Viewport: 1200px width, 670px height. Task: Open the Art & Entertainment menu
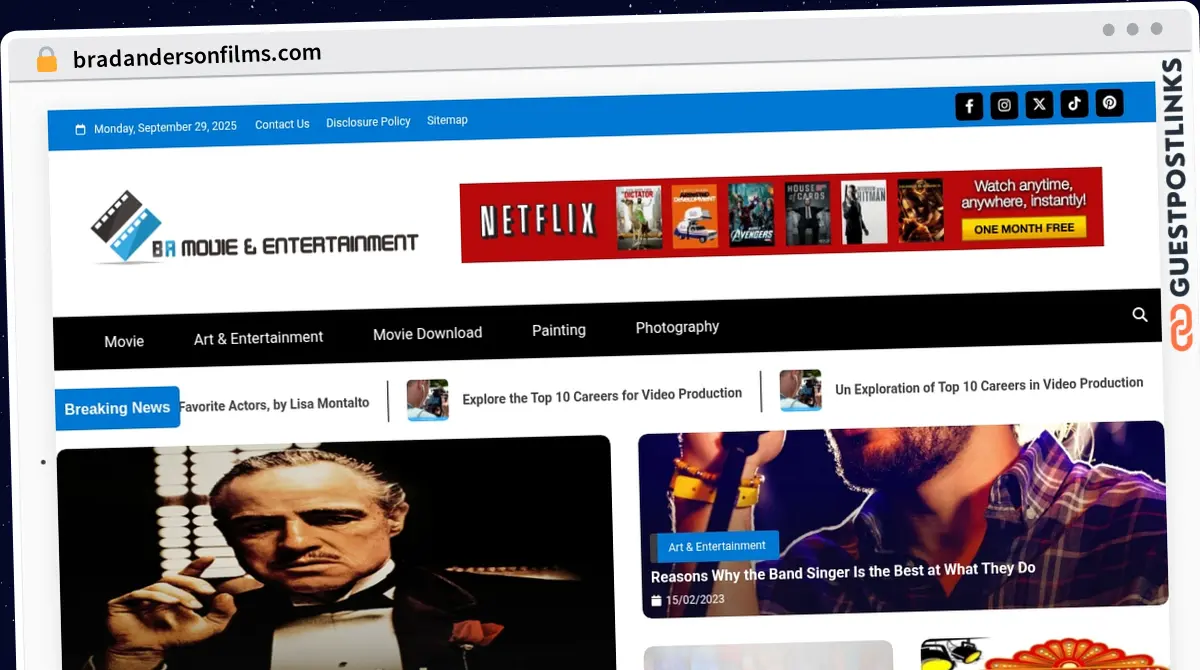click(258, 338)
